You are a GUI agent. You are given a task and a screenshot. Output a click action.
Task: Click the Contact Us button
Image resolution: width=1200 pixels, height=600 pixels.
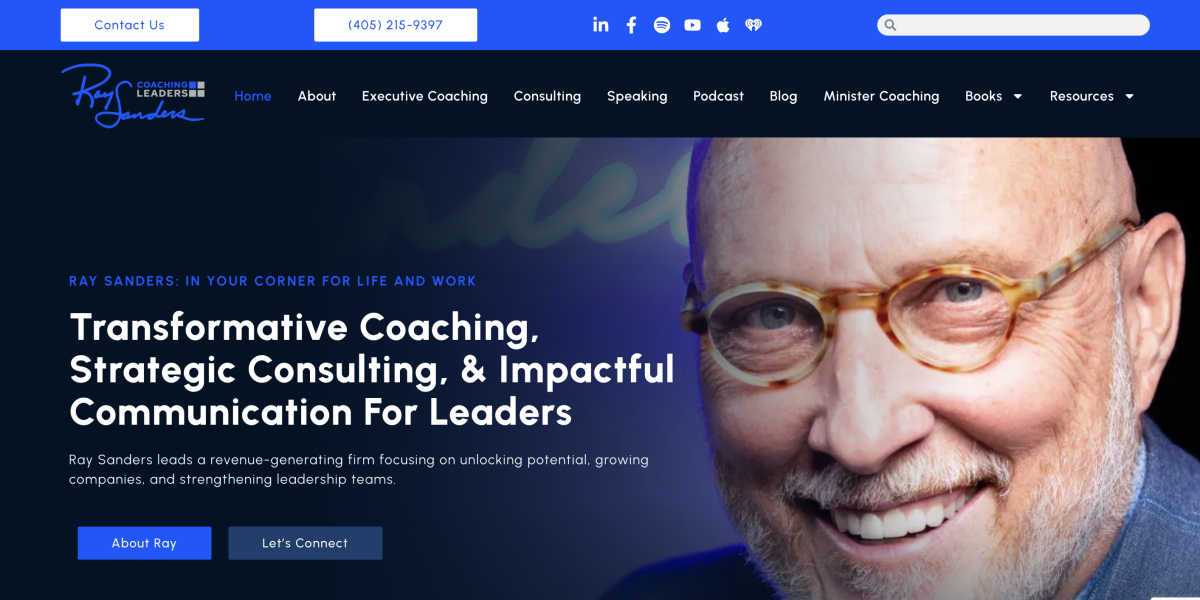tap(130, 25)
